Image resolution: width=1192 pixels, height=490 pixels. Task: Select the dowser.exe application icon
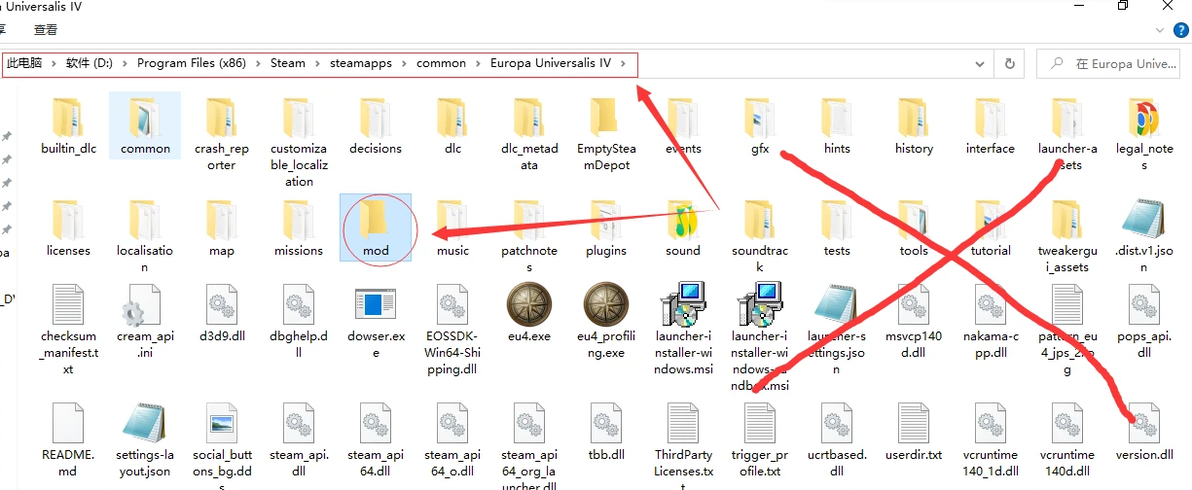tap(376, 304)
